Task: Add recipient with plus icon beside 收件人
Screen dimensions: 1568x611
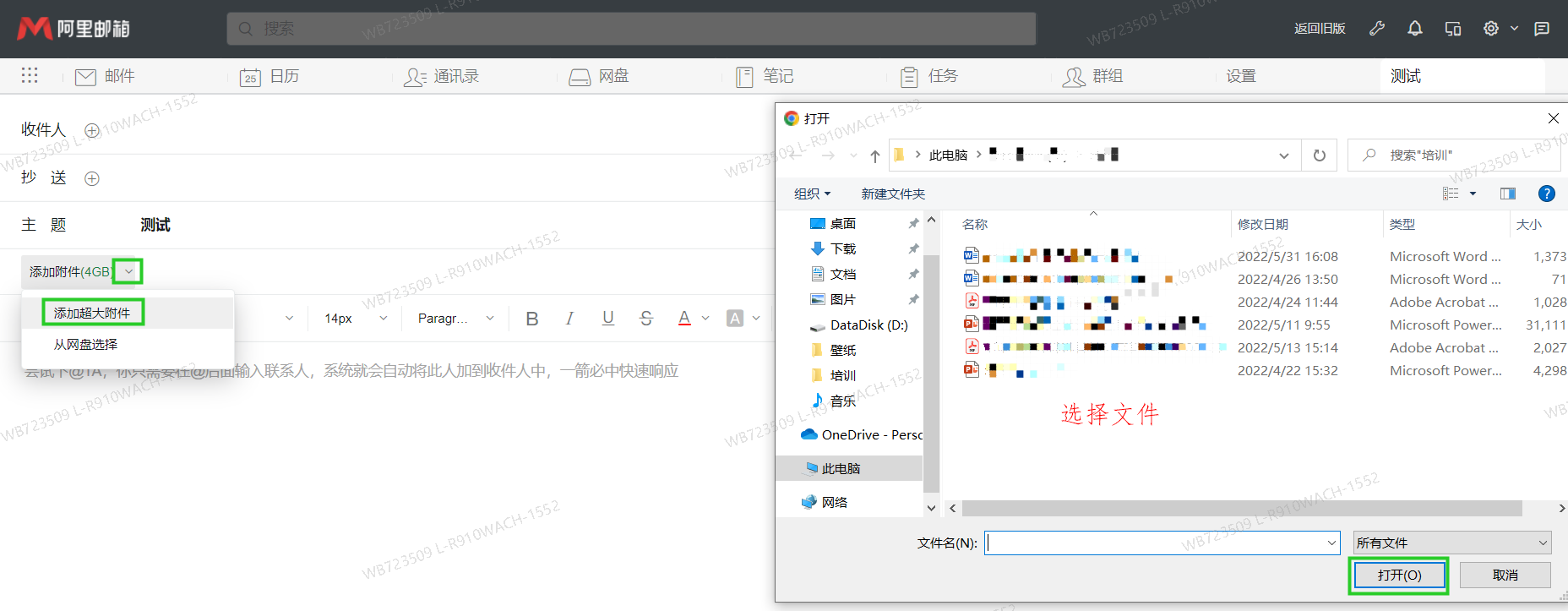Action: [x=92, y=131]
